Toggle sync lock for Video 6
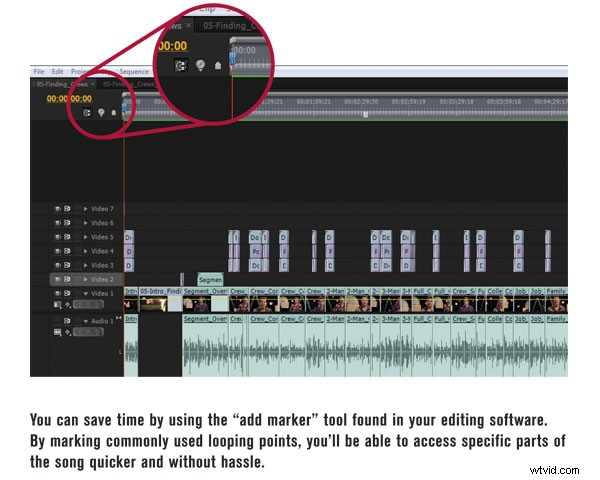The width and height of the screenshot is (600, 480). coord(67,223)
